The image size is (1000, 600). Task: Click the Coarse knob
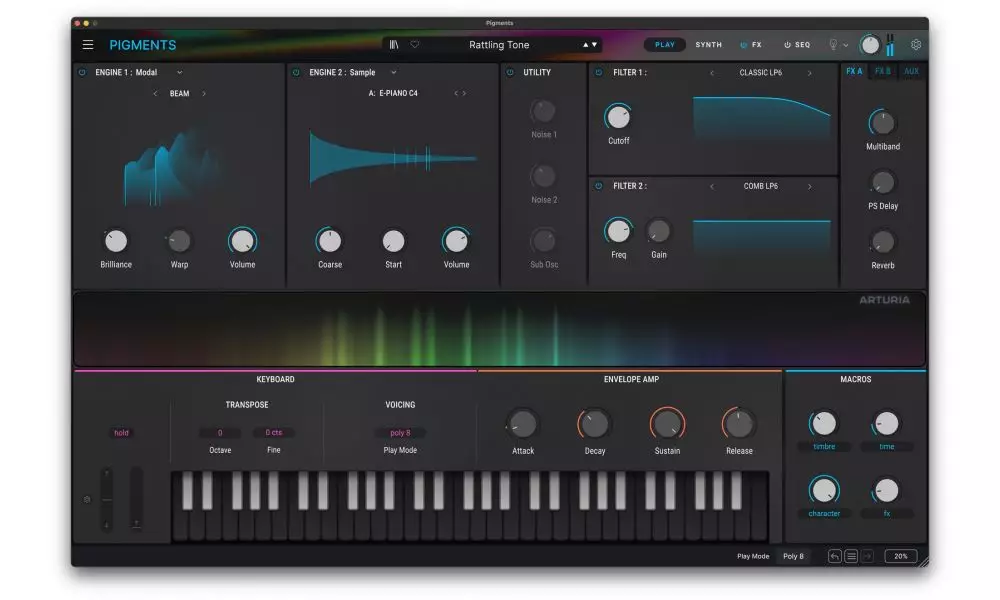point(329,241)
